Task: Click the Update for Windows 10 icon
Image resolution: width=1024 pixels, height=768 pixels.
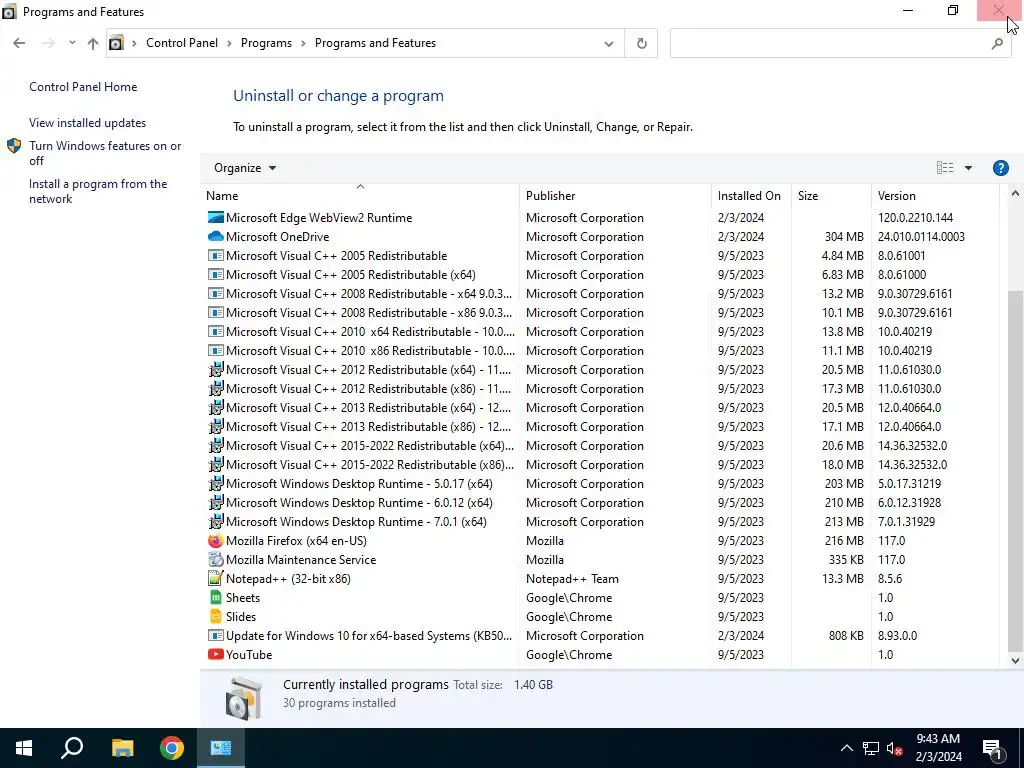Action: point(216,635)
